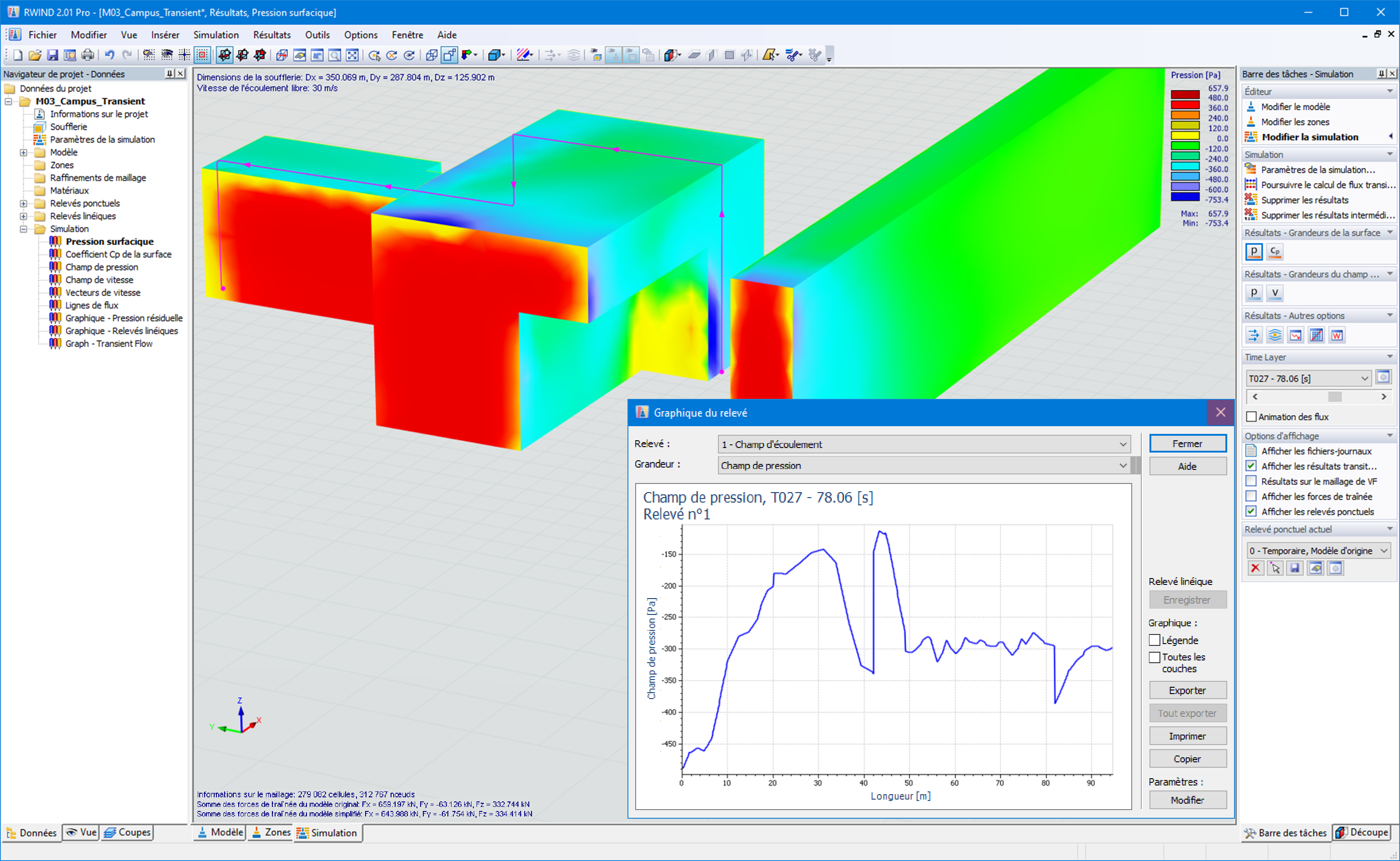Uncheck Afficher les relevés ponctuels
Viewport: 1400px width, 861px height.
pyautogui.click(x=1251, y=511)
